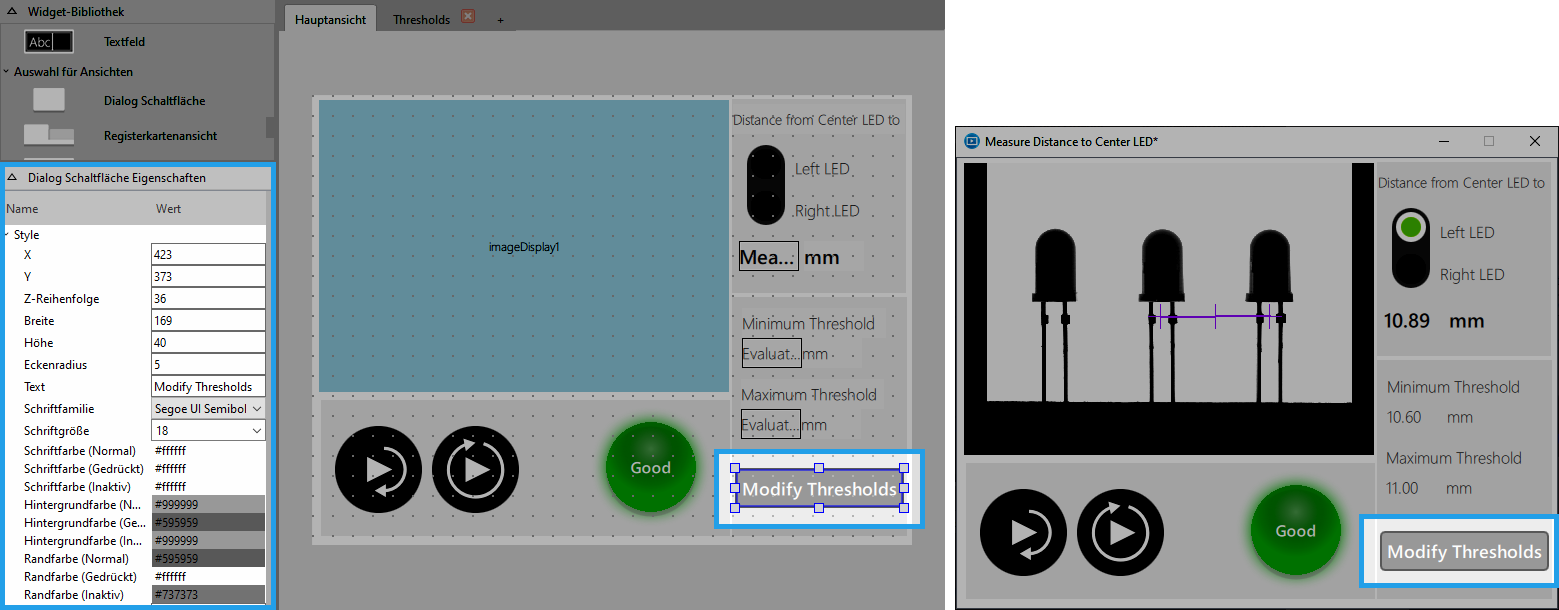Switch to the Hauptansicht tab

point(330,19)
